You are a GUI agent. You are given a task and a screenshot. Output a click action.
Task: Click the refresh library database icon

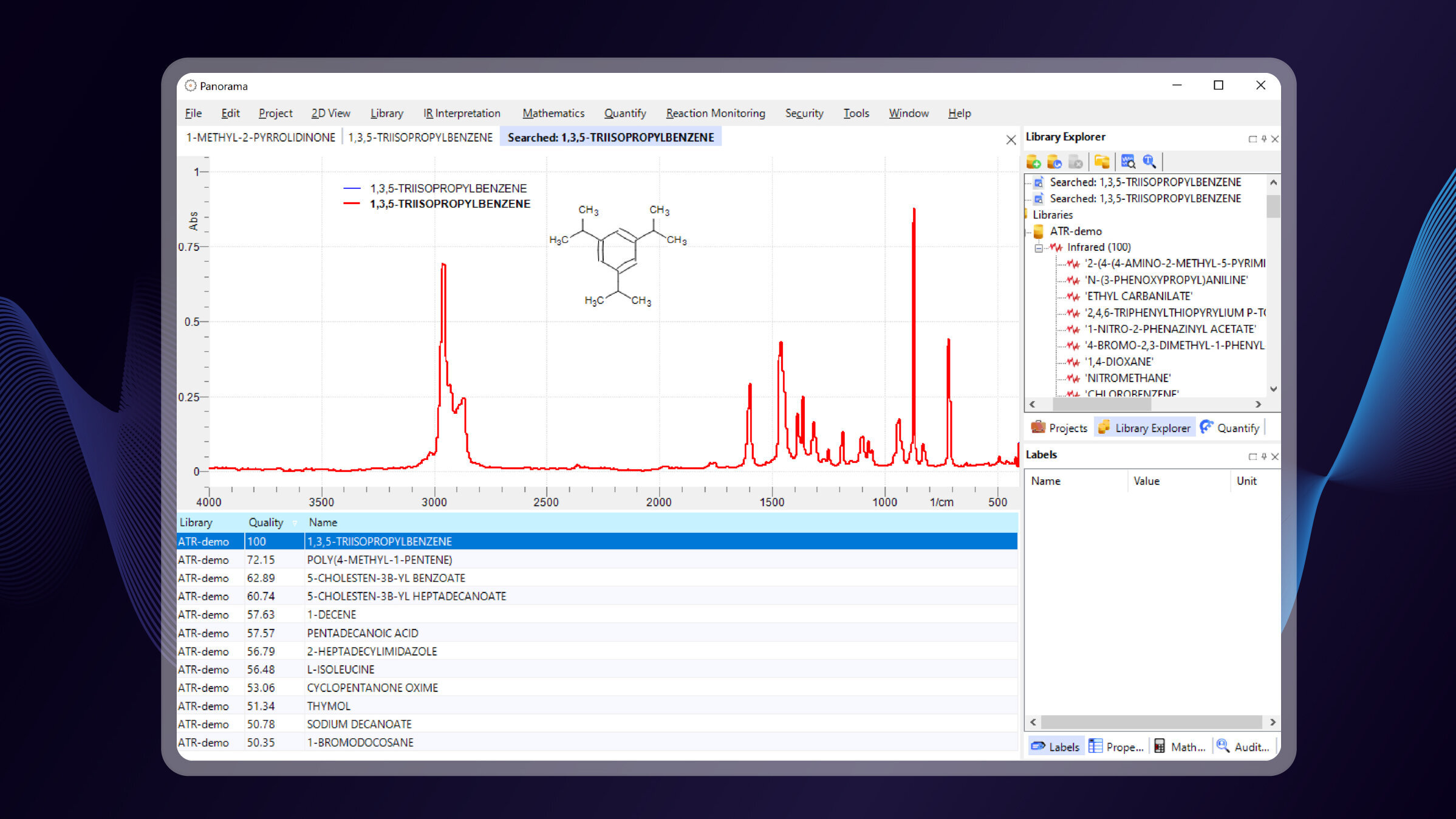point(1054,162)
